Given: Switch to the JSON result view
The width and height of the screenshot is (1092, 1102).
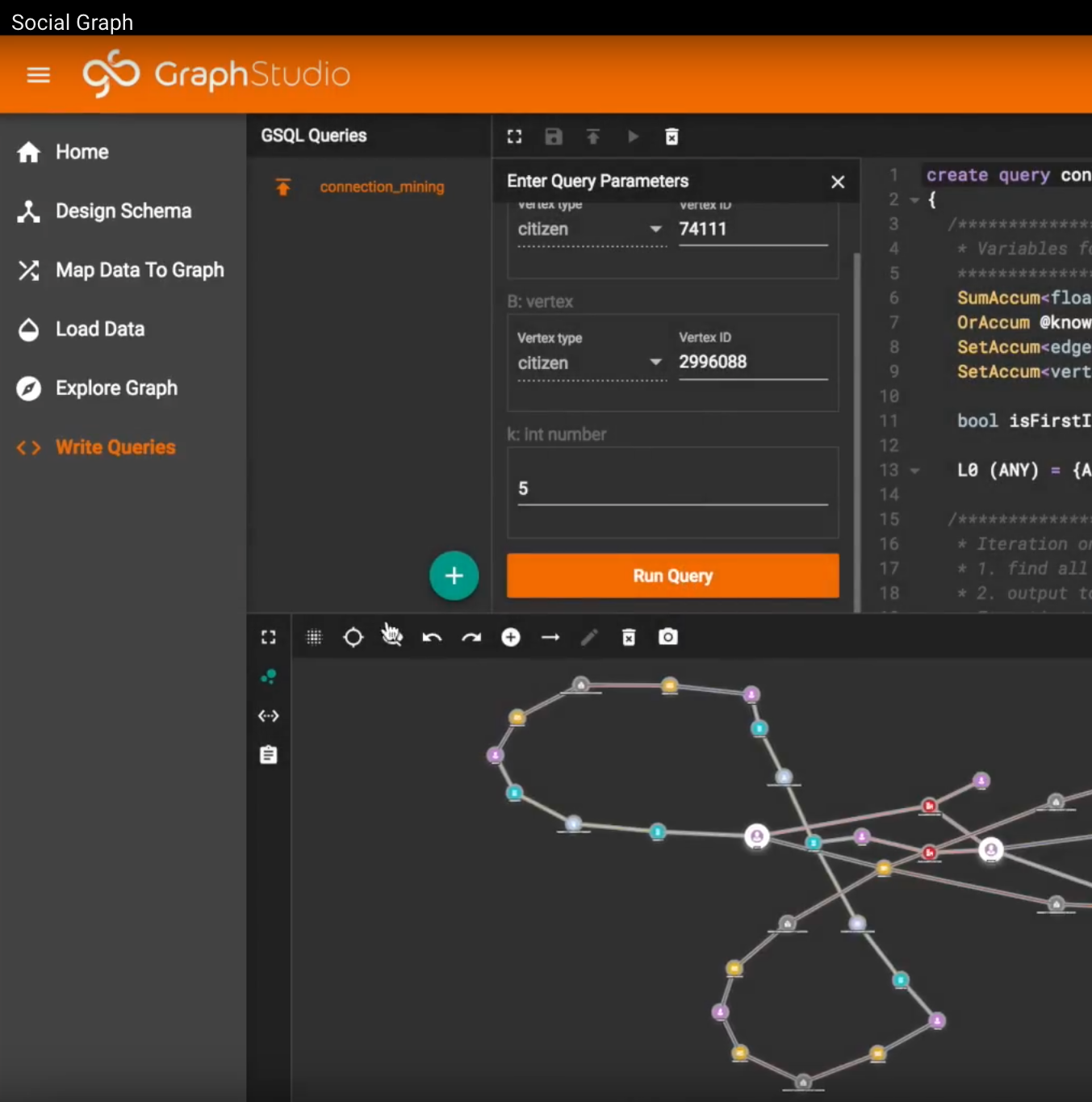Looking at the screenshot, I should pyautogui.click(x=269, y=715).
